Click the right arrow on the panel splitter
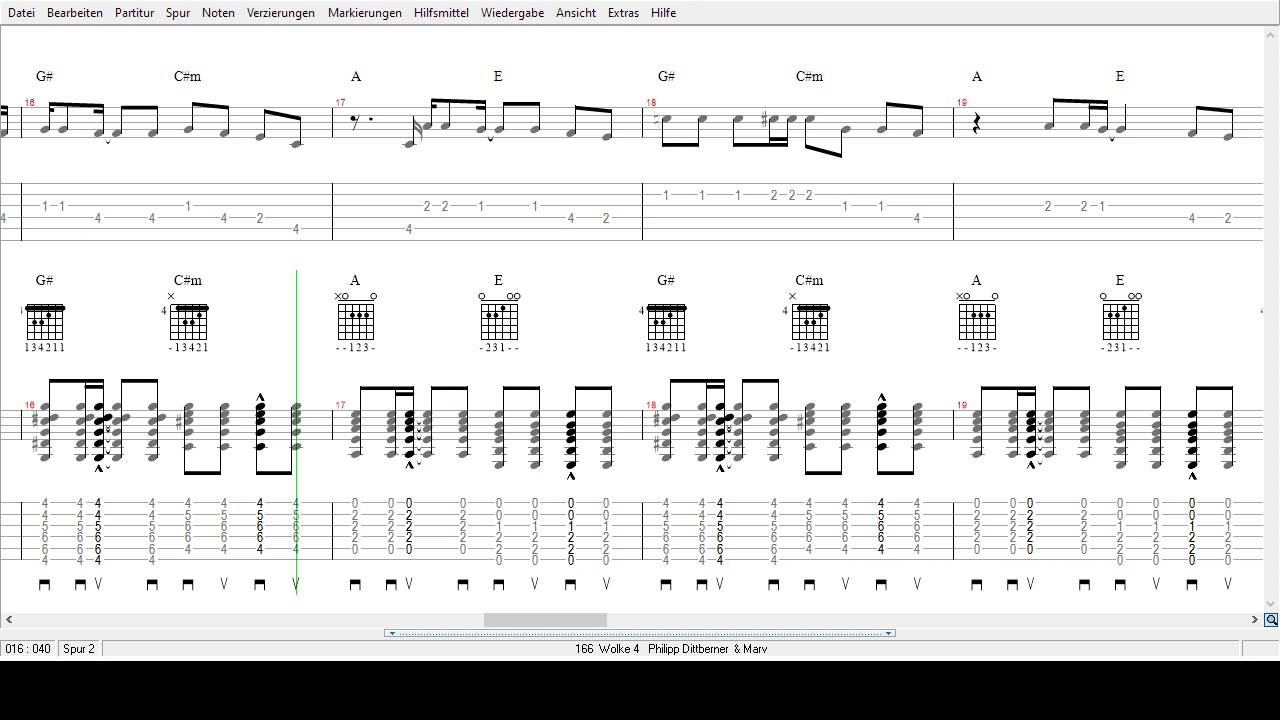The image size is (1280, 720). pyautogui.click(x=888, y=633)
